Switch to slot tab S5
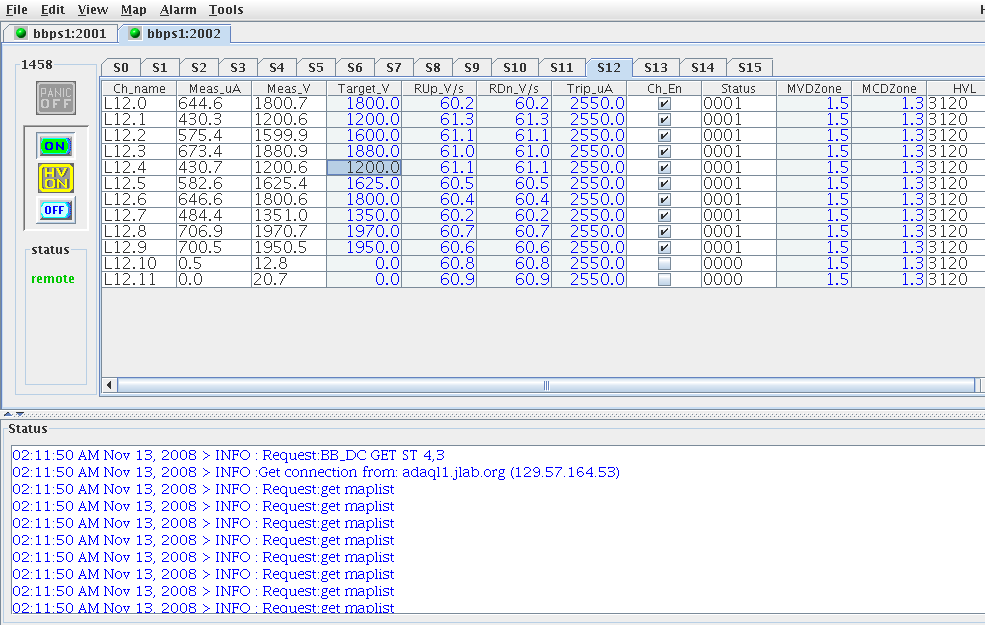985x626 pixels. click(x=316, y=67)
